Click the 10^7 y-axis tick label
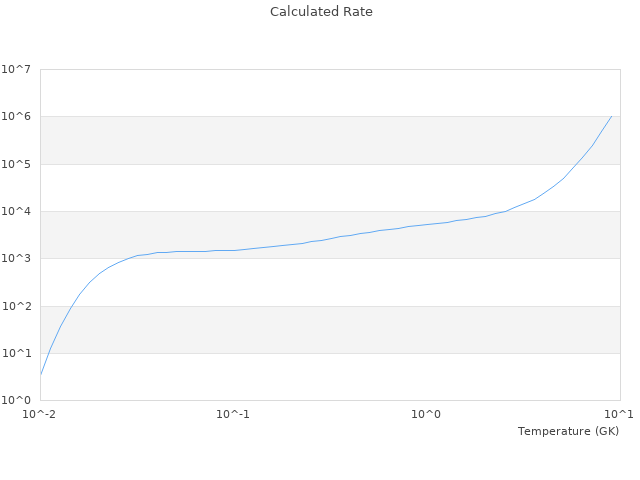Screen dimensions: 640x480 tap(16, 70)
